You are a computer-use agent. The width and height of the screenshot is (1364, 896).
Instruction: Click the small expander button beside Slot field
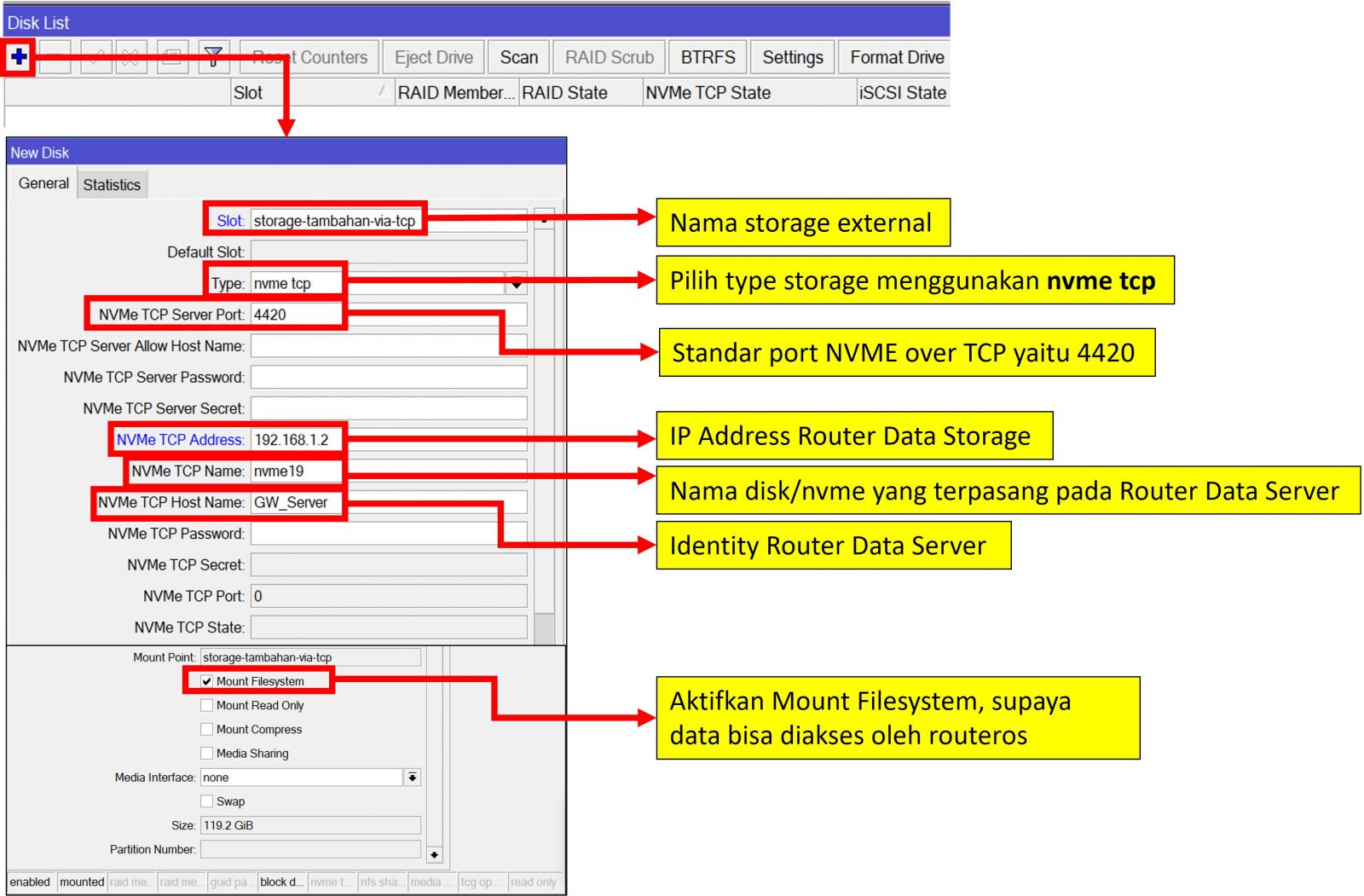(x=544, y=220)
